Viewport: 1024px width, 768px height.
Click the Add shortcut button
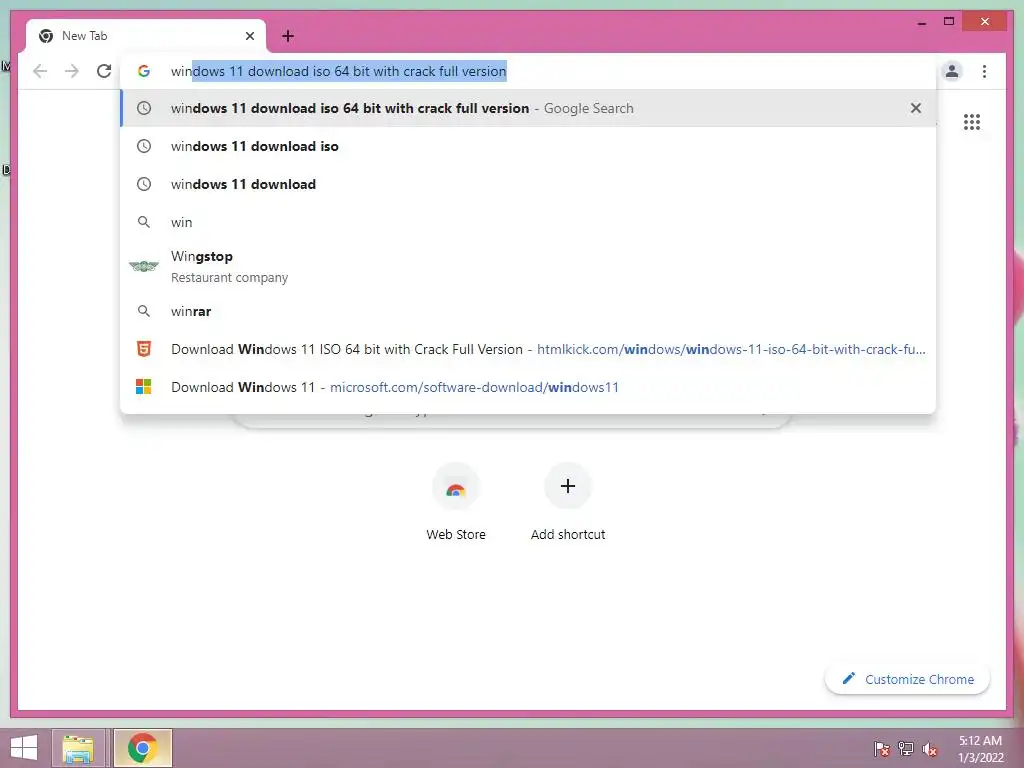[568, 503]
